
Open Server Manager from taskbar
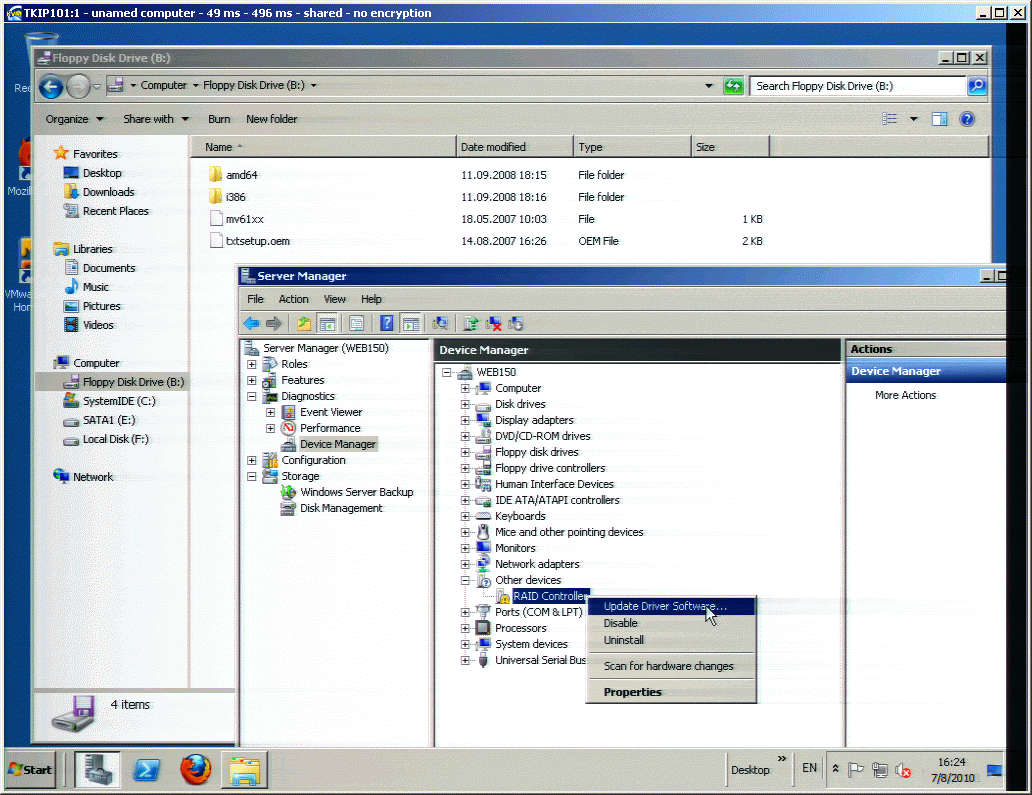coord(97,769)
